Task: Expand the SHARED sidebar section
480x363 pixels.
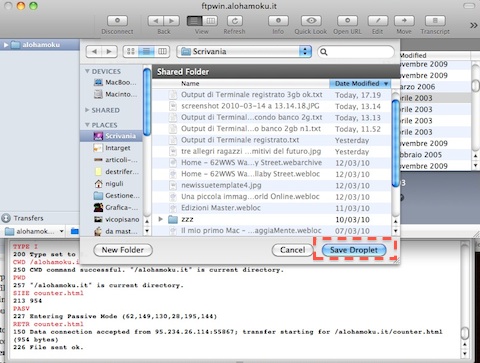Action: (87, 110)
